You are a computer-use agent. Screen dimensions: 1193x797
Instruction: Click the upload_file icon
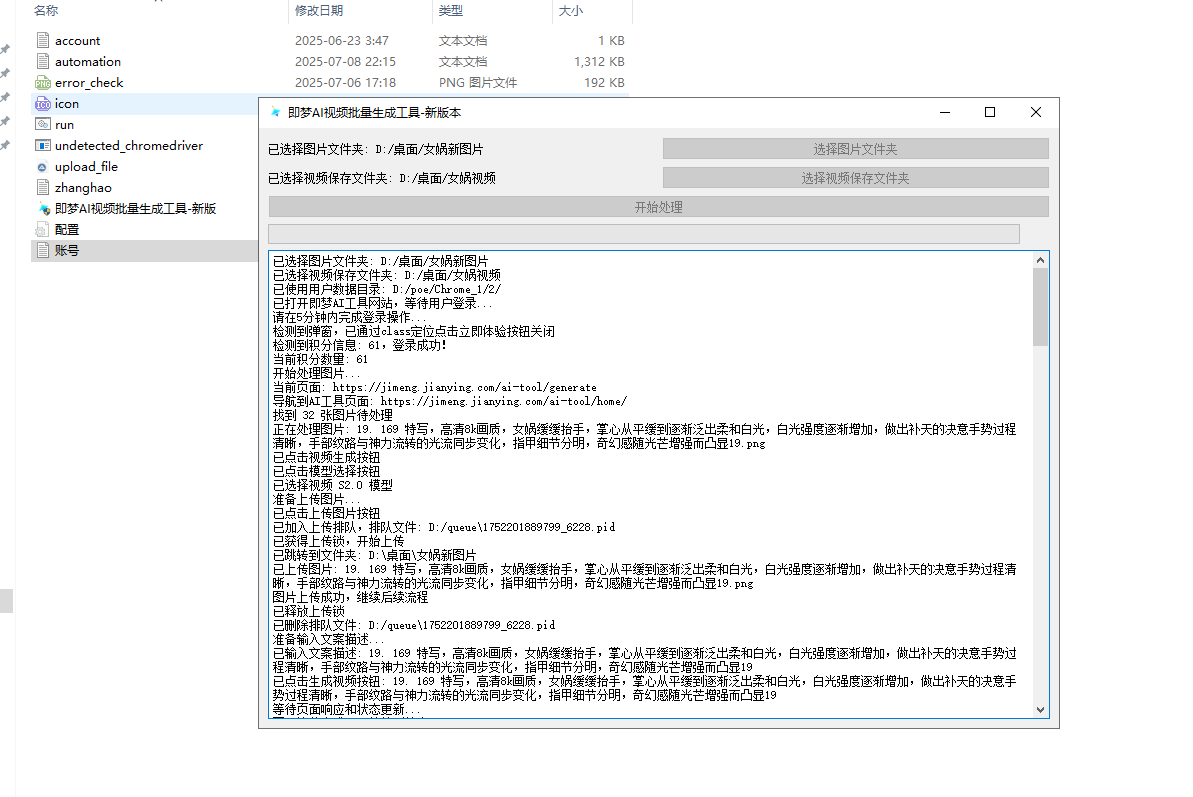click(x=43, y=167)
